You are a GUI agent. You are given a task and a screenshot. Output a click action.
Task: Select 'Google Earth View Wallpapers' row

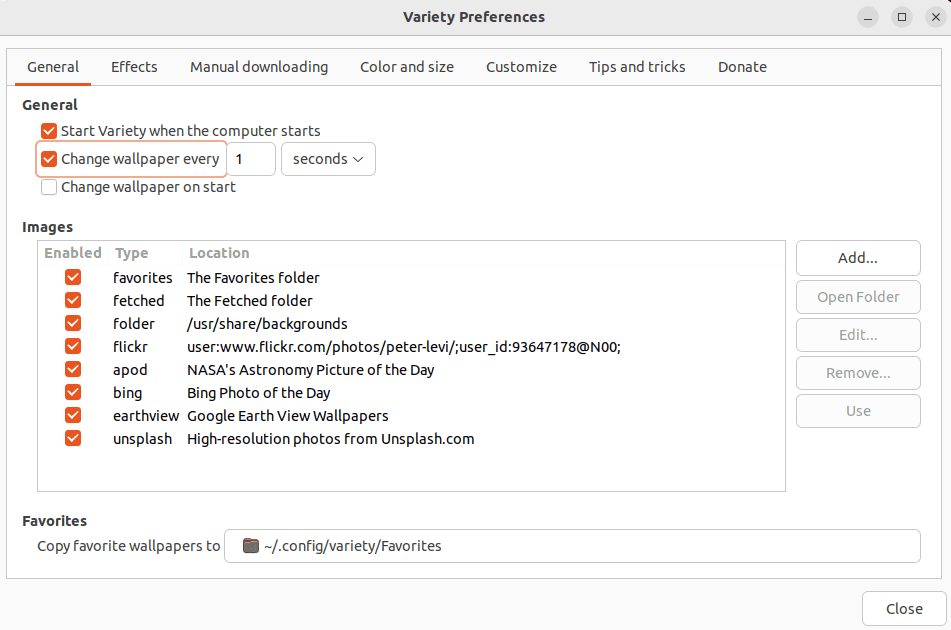point(287,416)
